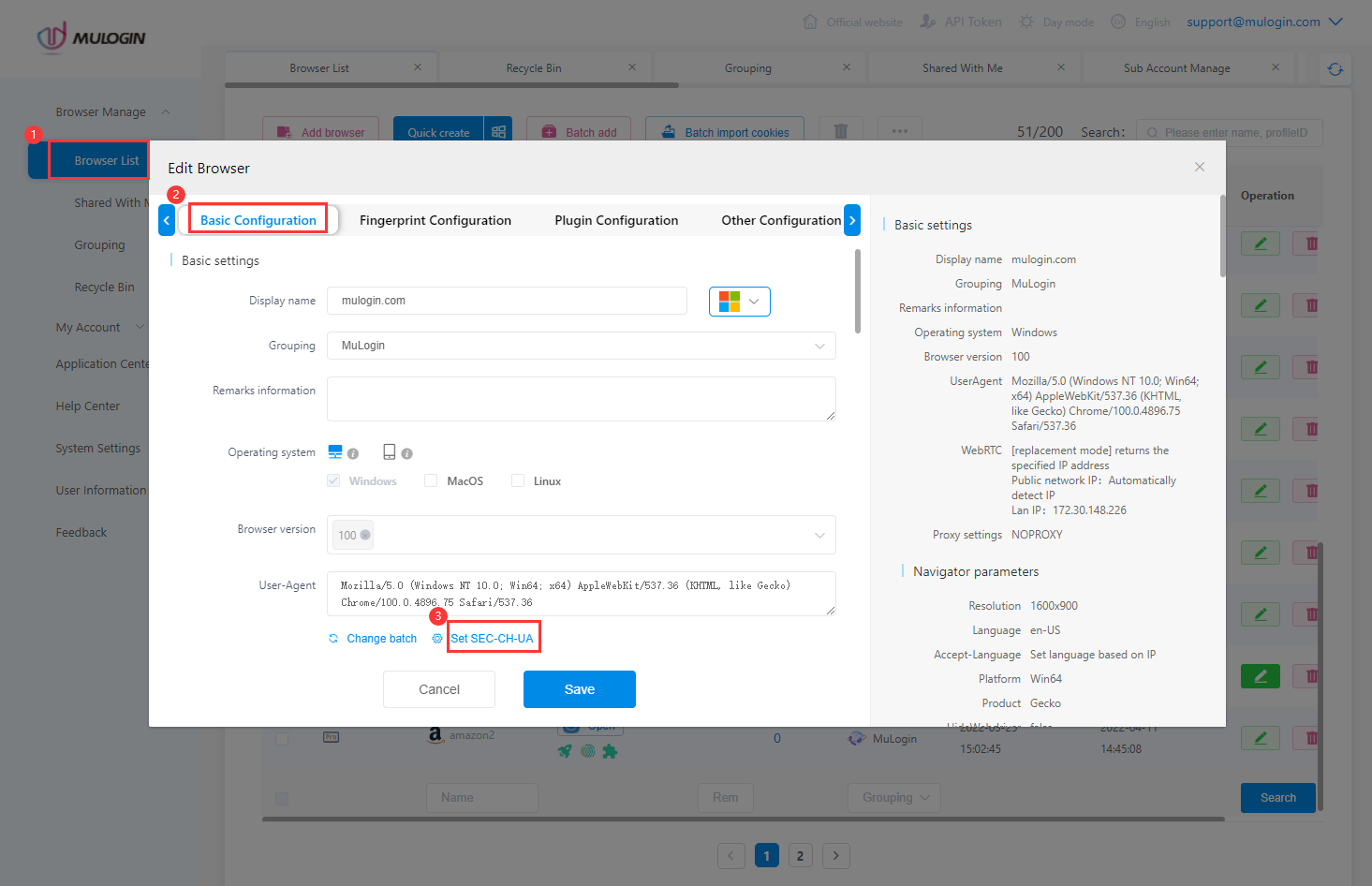
Task: Select the fingerprint icon beside amazon2
Action: [587, 751]
